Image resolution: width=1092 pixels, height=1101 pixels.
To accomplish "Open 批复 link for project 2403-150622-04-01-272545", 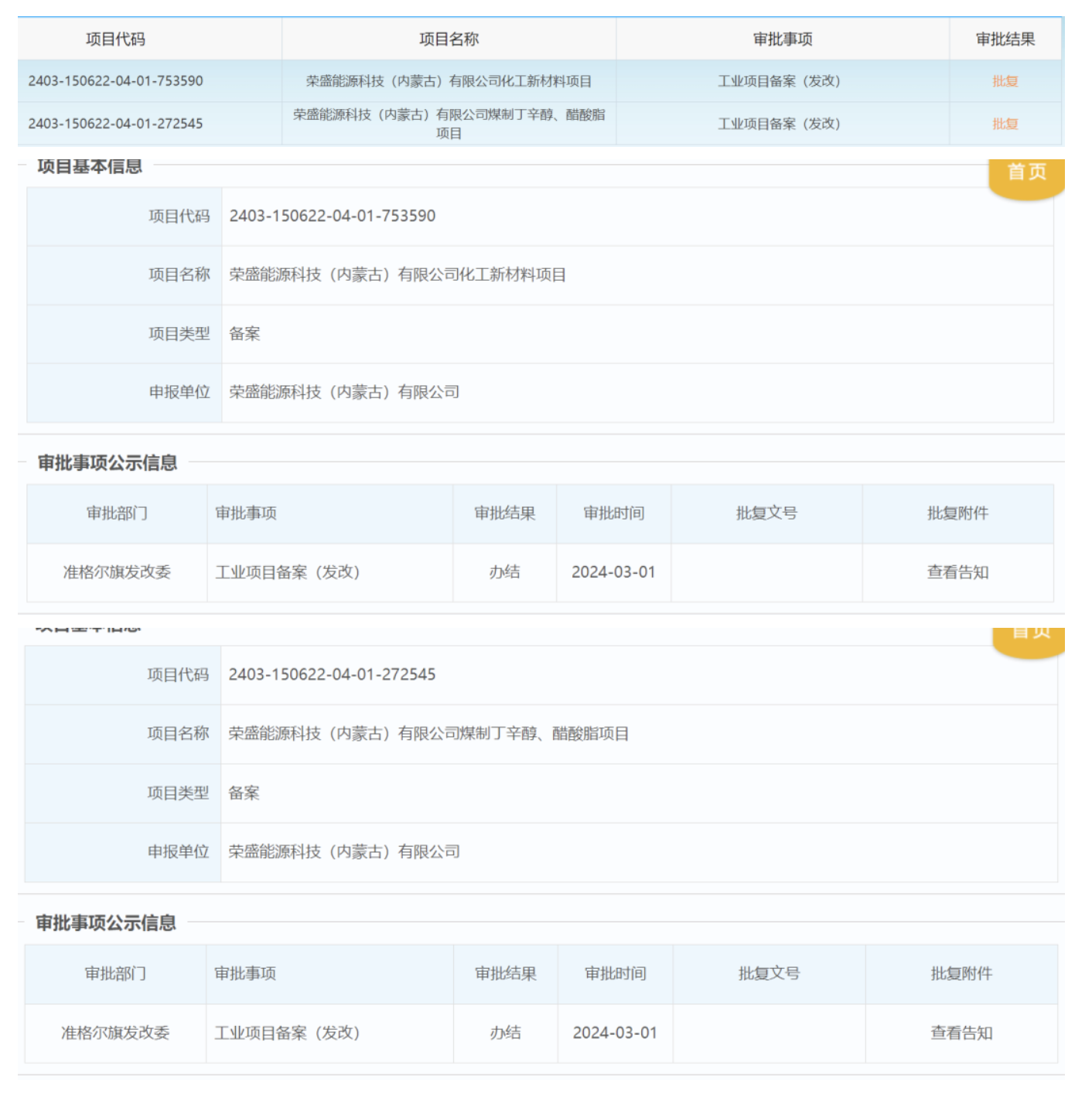I will coord(1005,124).
